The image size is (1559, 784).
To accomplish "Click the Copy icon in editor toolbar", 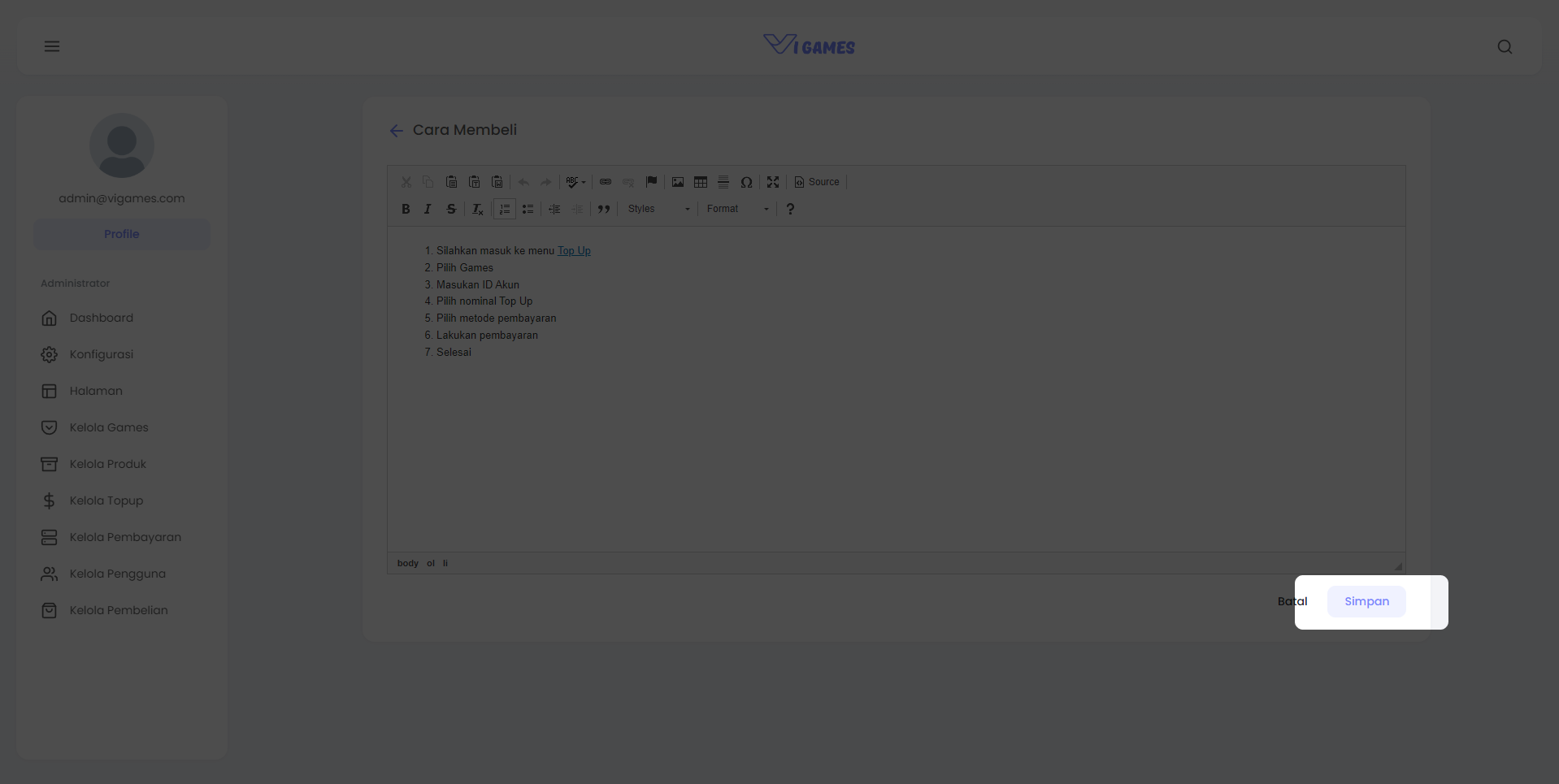I will (x=428, y=182).
